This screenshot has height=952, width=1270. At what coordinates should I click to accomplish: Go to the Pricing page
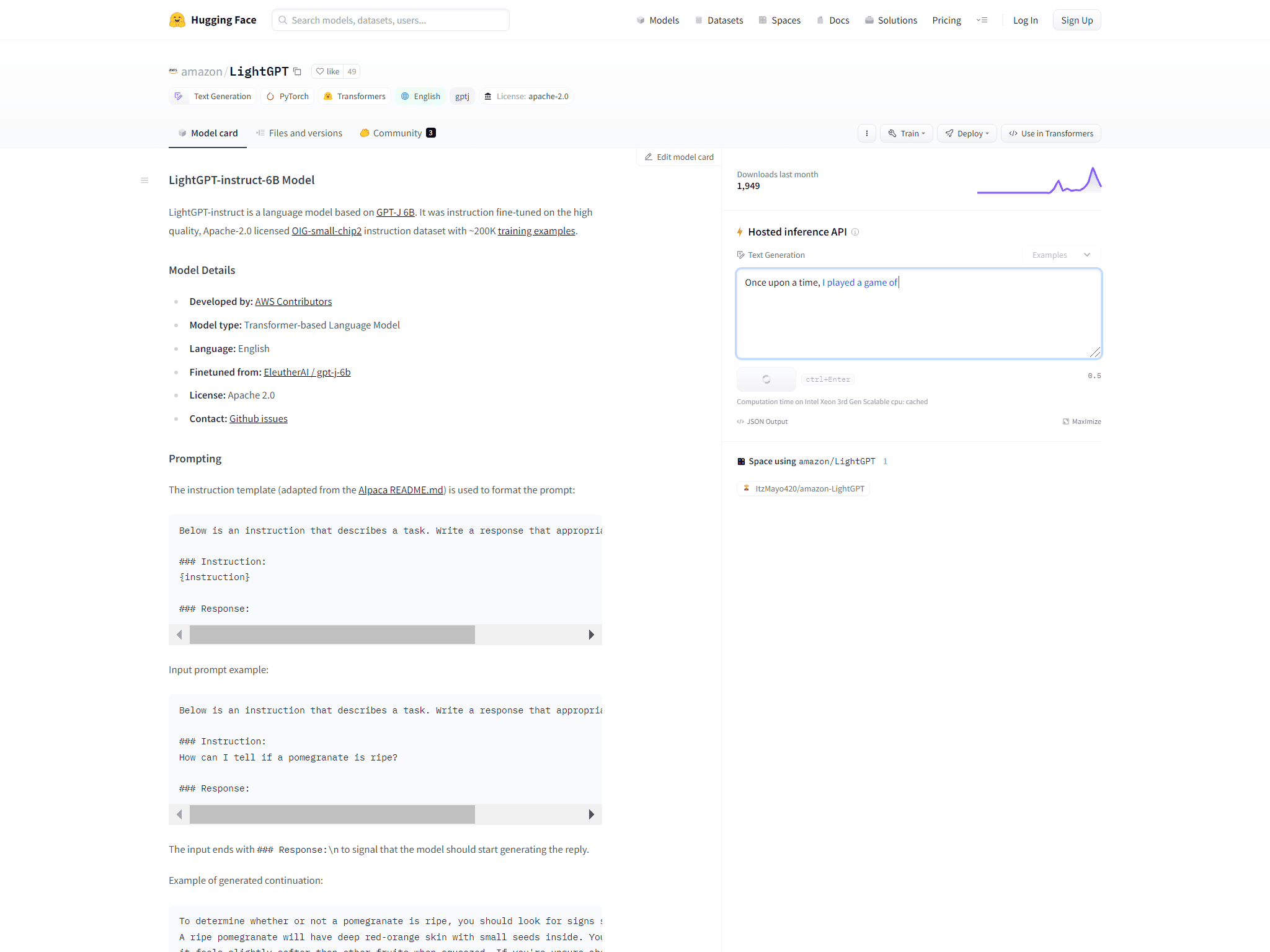(946, 20)
